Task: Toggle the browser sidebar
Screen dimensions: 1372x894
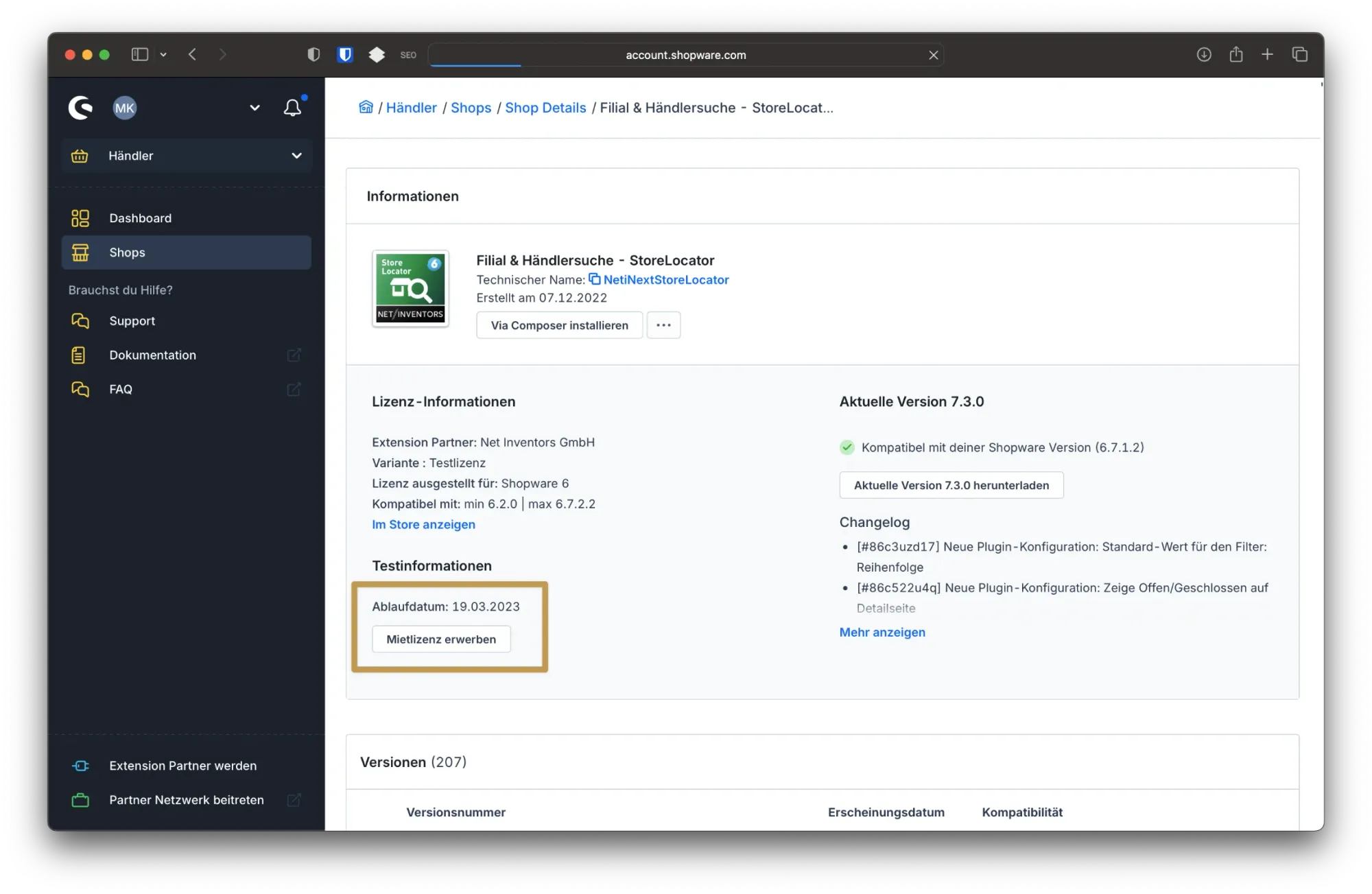Action: pyautogui.click(x=139, y=54)
